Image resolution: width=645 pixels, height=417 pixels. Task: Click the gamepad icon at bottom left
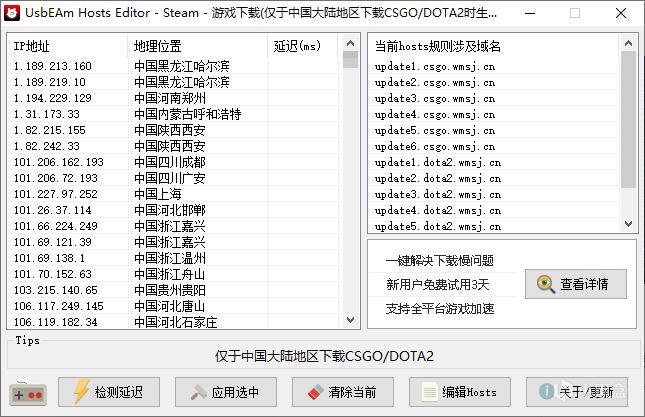click(x=28, y=392)
